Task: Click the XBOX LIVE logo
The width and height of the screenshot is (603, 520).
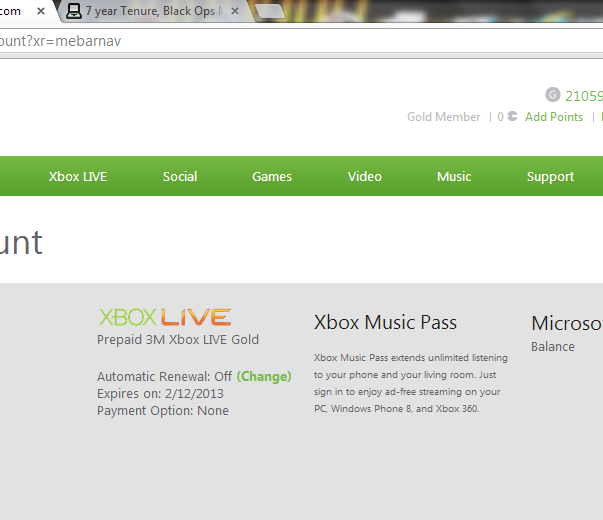Action: pyautogui.click(x=165, y=317)
